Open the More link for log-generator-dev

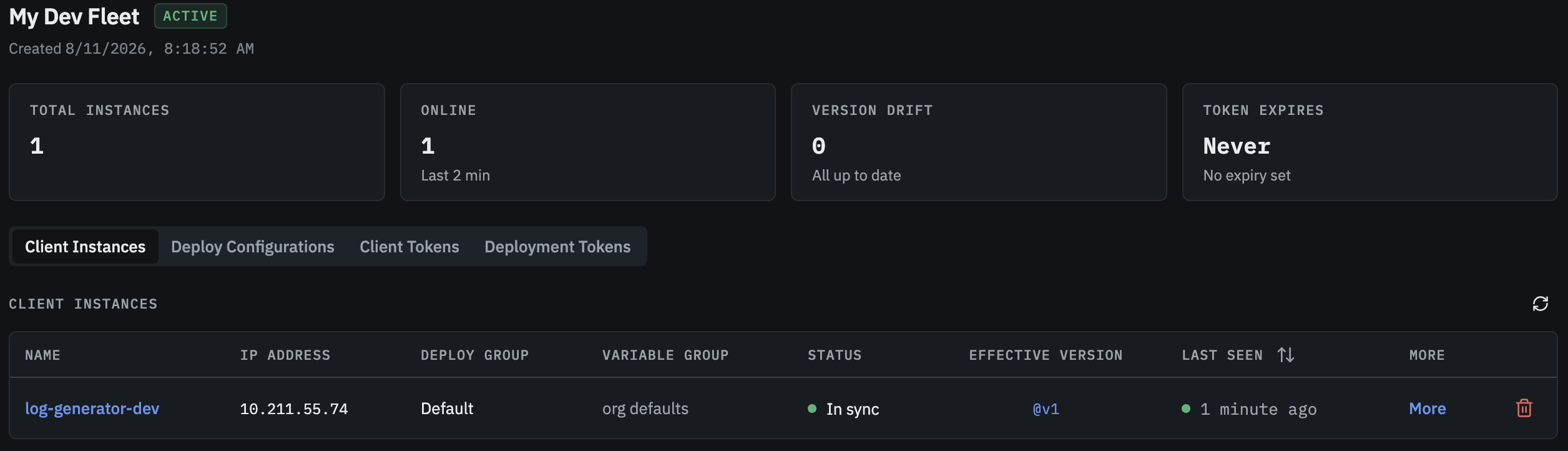1427,409
